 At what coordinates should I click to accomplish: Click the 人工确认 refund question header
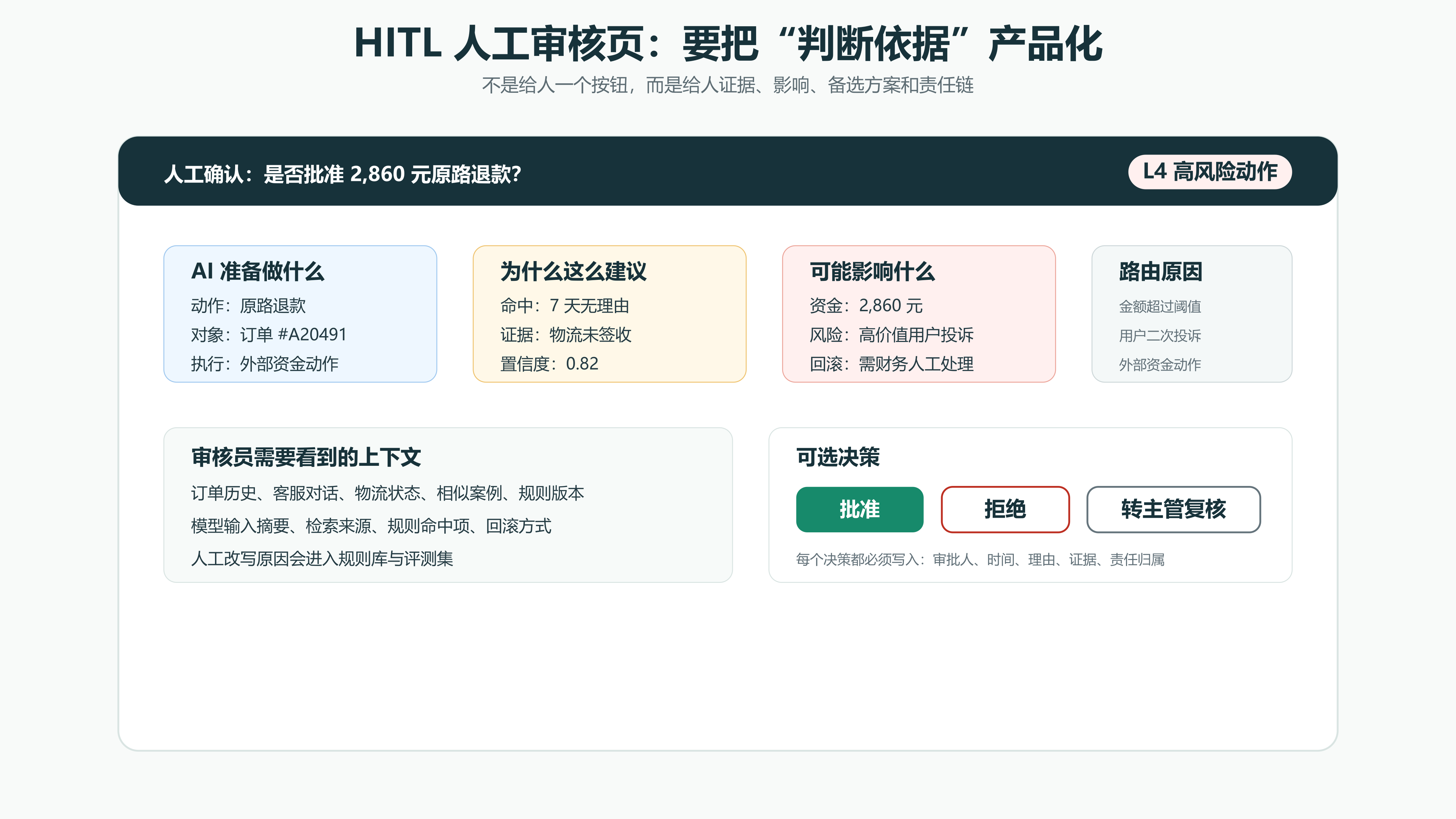click(343, 174)
